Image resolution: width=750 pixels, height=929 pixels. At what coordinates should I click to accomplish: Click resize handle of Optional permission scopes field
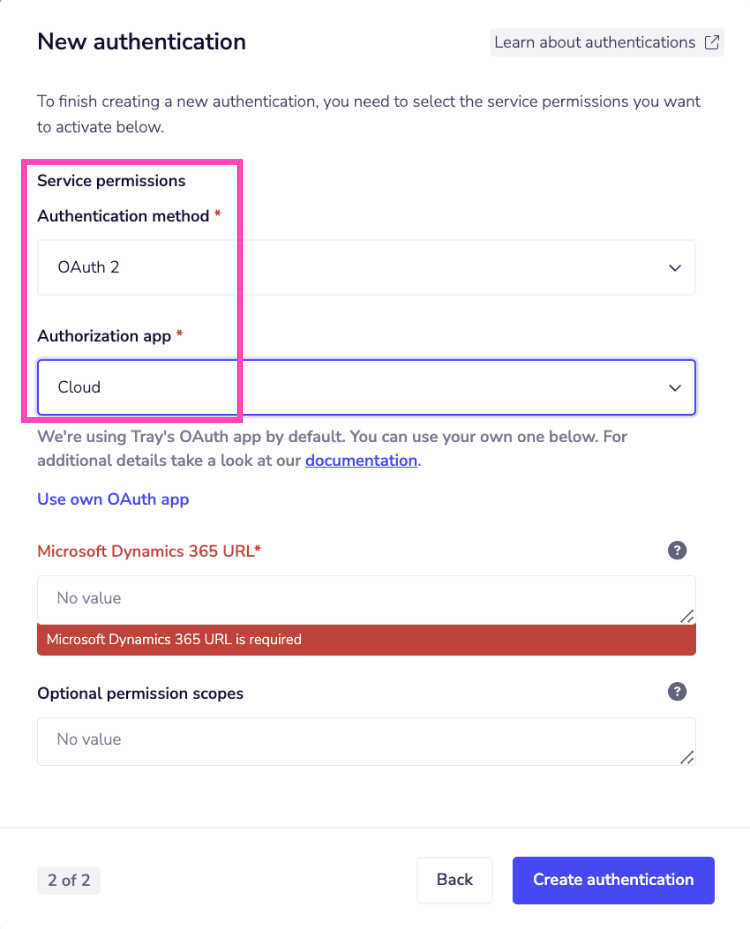[x=687, y=758]
